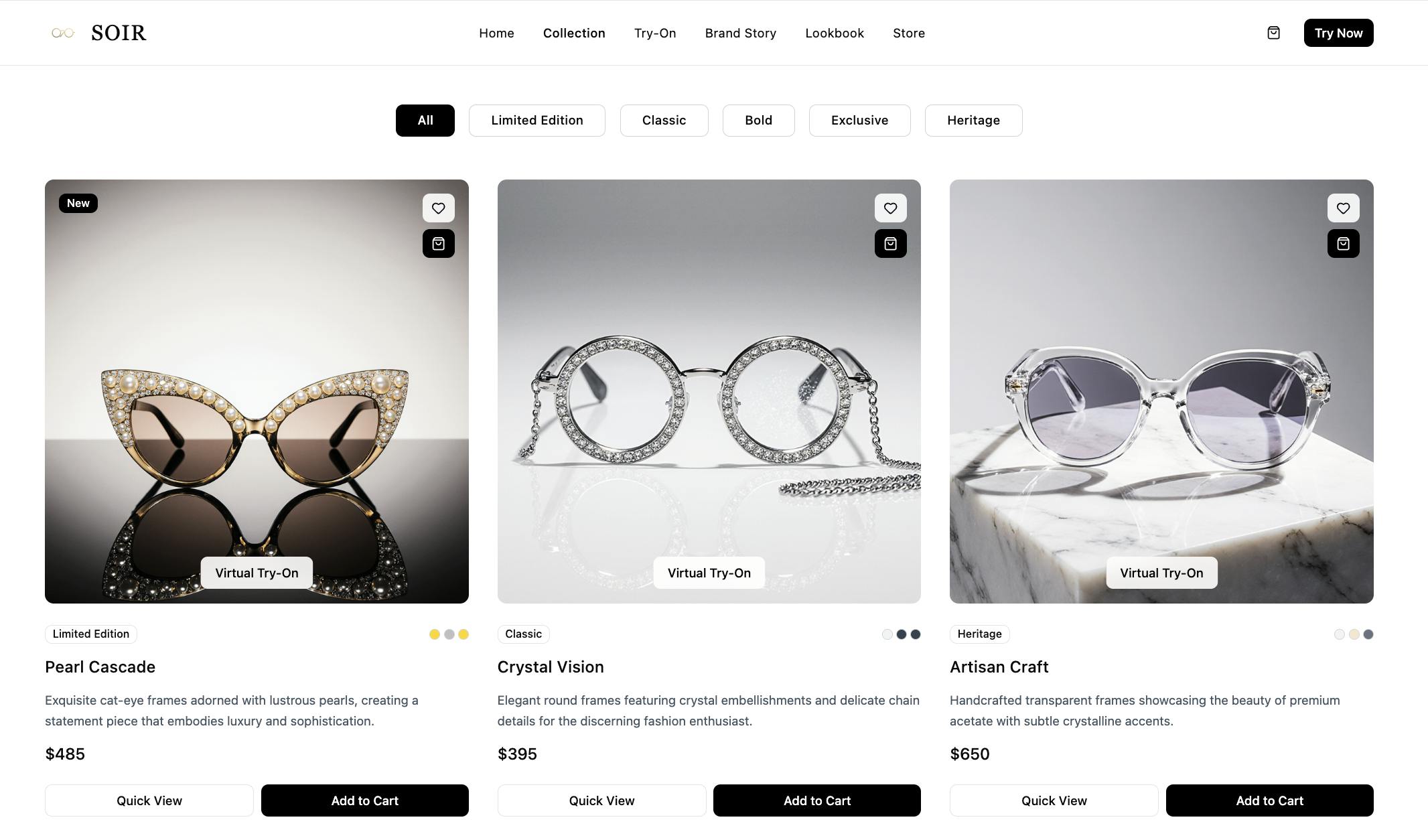Go to Brand Story in the nav
The image size is (1428, 840).
[x=740, y=33]
